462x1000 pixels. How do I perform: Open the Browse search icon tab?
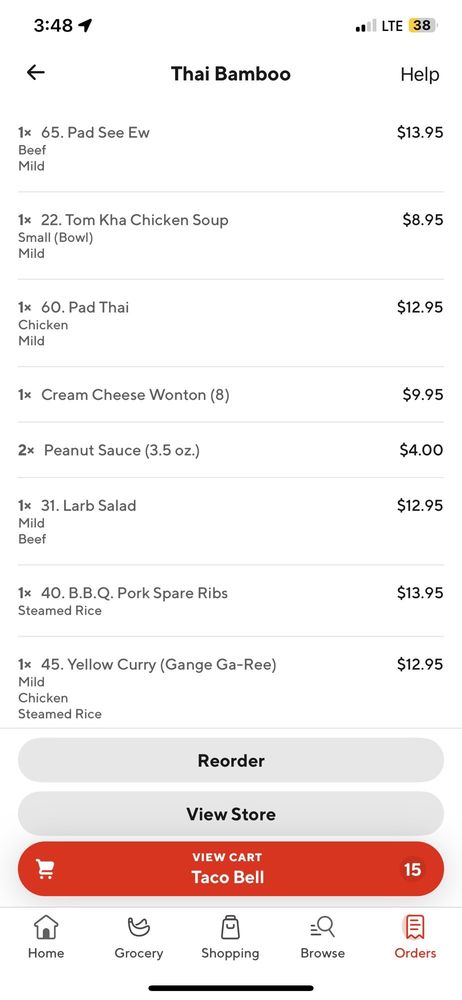(x=323, y=927)
